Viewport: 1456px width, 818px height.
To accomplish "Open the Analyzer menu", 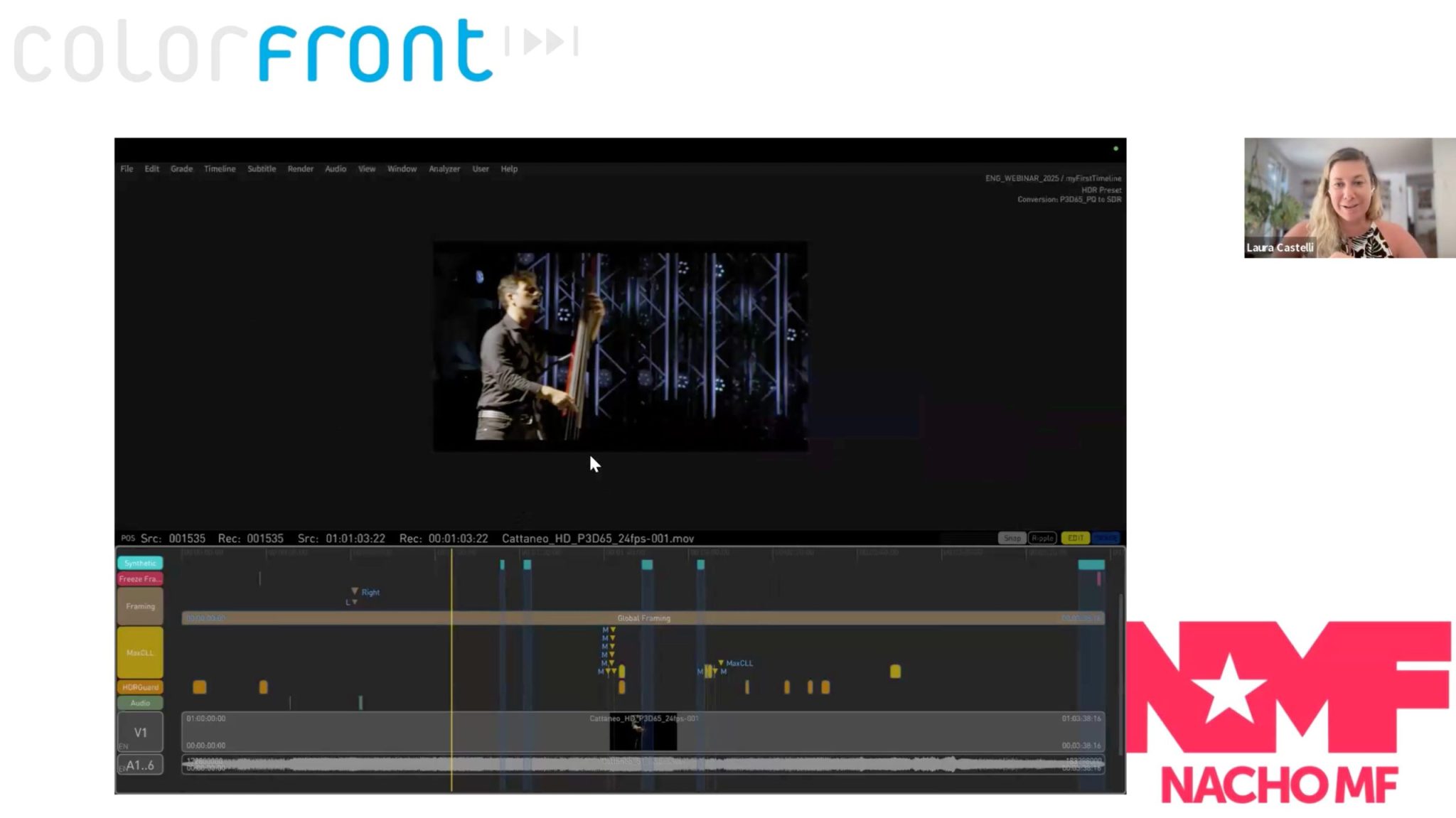I will (x=444, y=168).
